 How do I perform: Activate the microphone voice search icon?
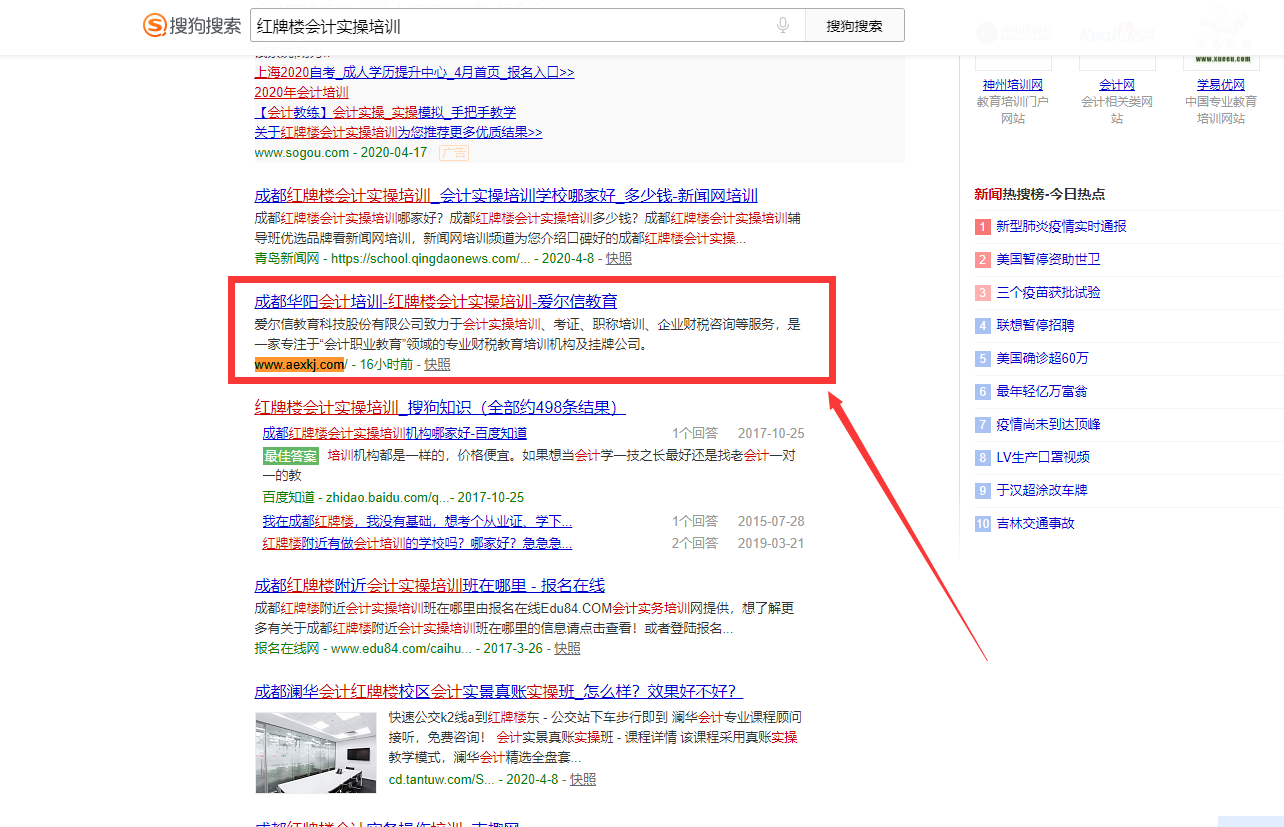click(x=783, y=26)
